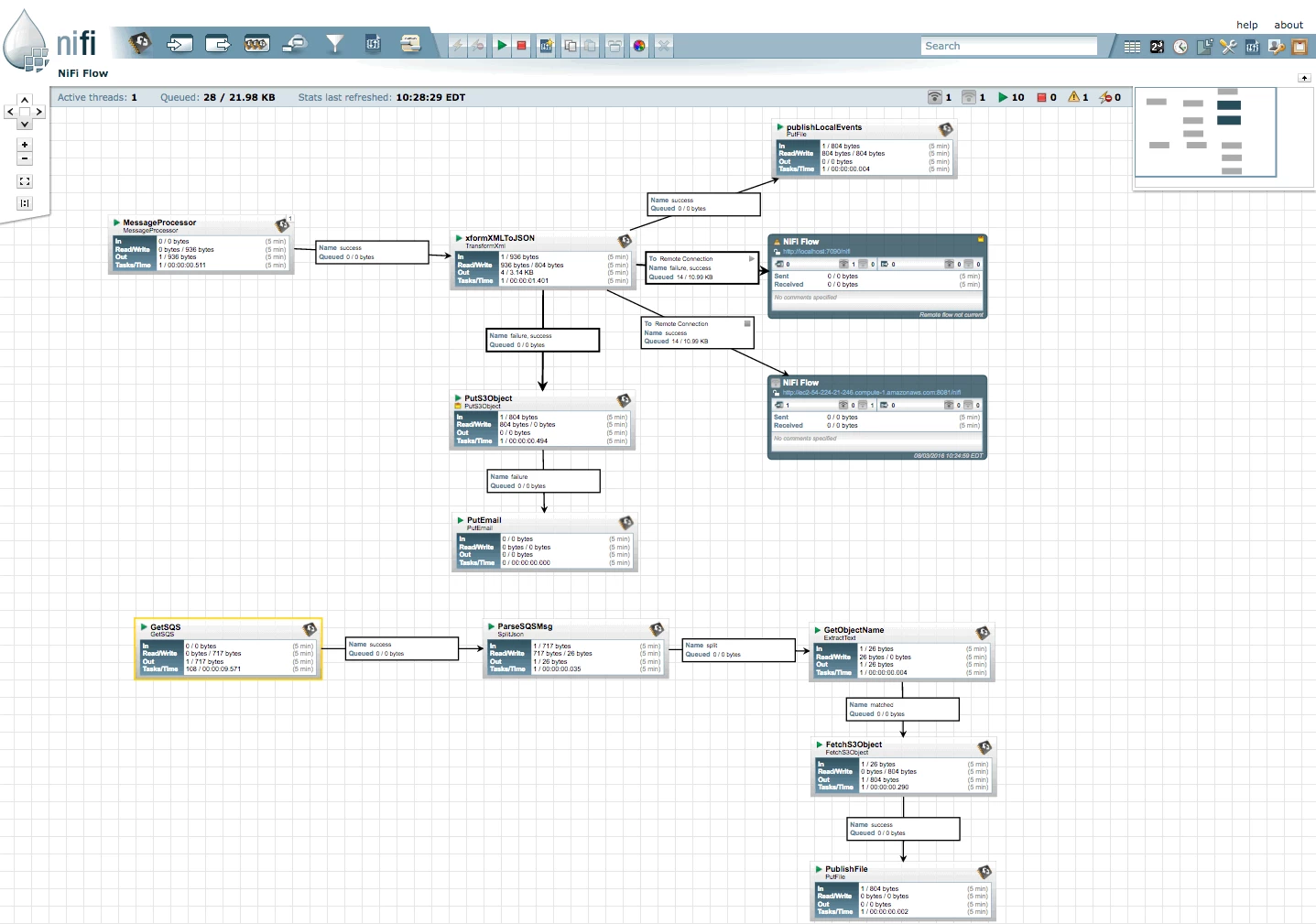Open Flow Configuration History clock icon
This screenshot has width=1316, height=924.
click(x=1180, y=47)
